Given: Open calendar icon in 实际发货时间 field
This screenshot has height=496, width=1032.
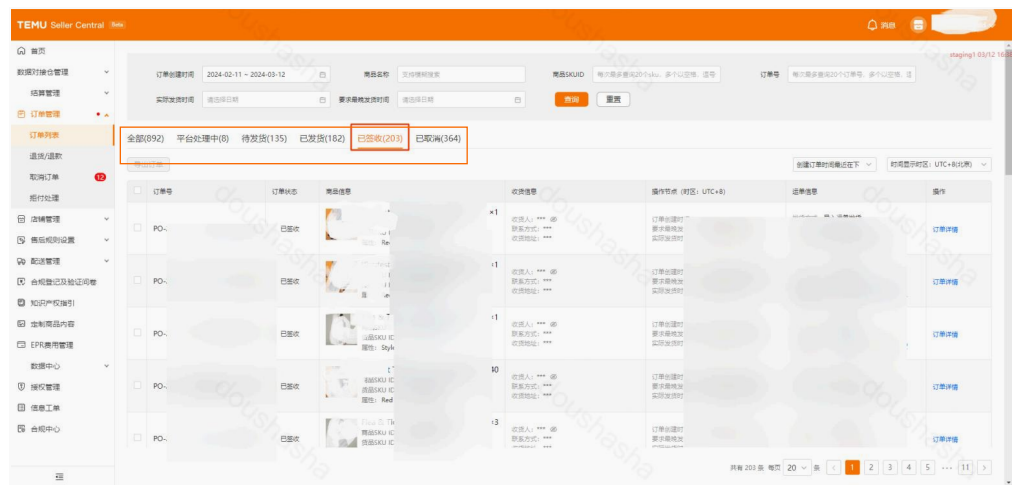Looking at the screenshot, I should pos(322,100).
